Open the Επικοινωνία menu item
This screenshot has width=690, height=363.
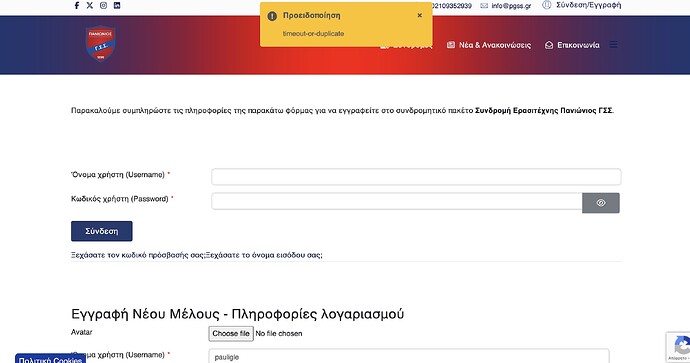[x=572, y=45]
